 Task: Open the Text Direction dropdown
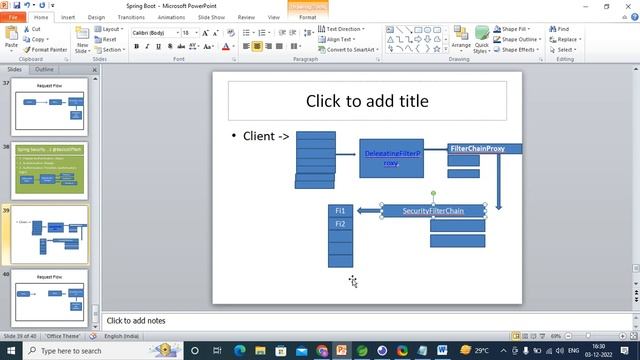(x=341, y=29)
